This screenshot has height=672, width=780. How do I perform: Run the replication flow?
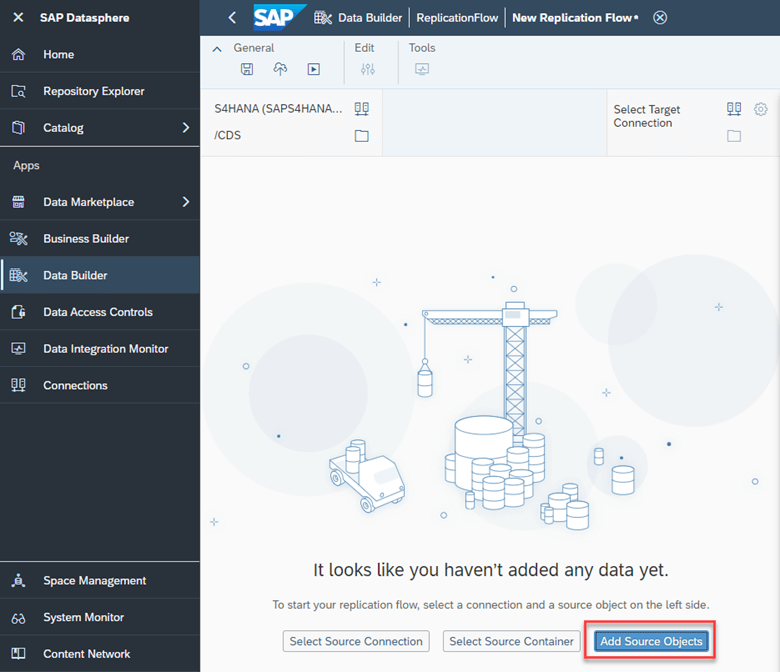tap(313, 69)
